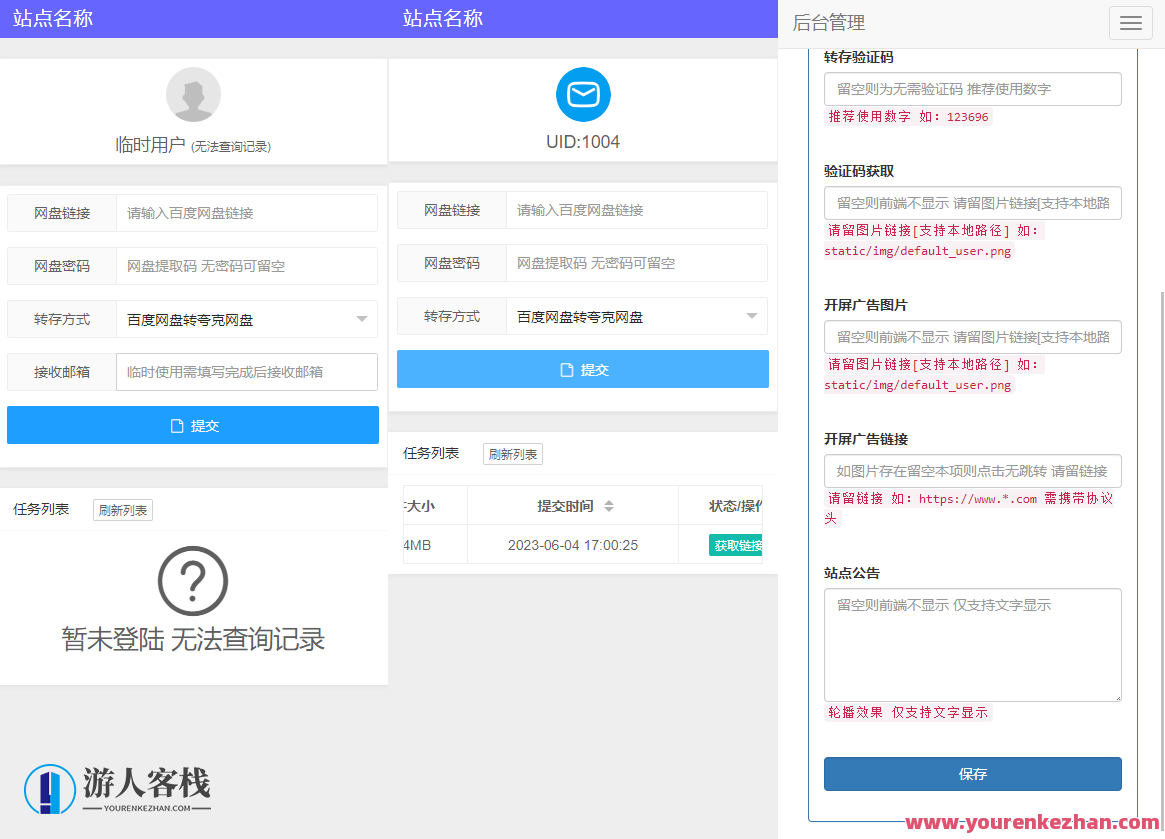Image resolution: width=1165 pixels, height=839 pixels.
Task: Click the 保存 button in the admin panel
Action: tap(972, 774)
